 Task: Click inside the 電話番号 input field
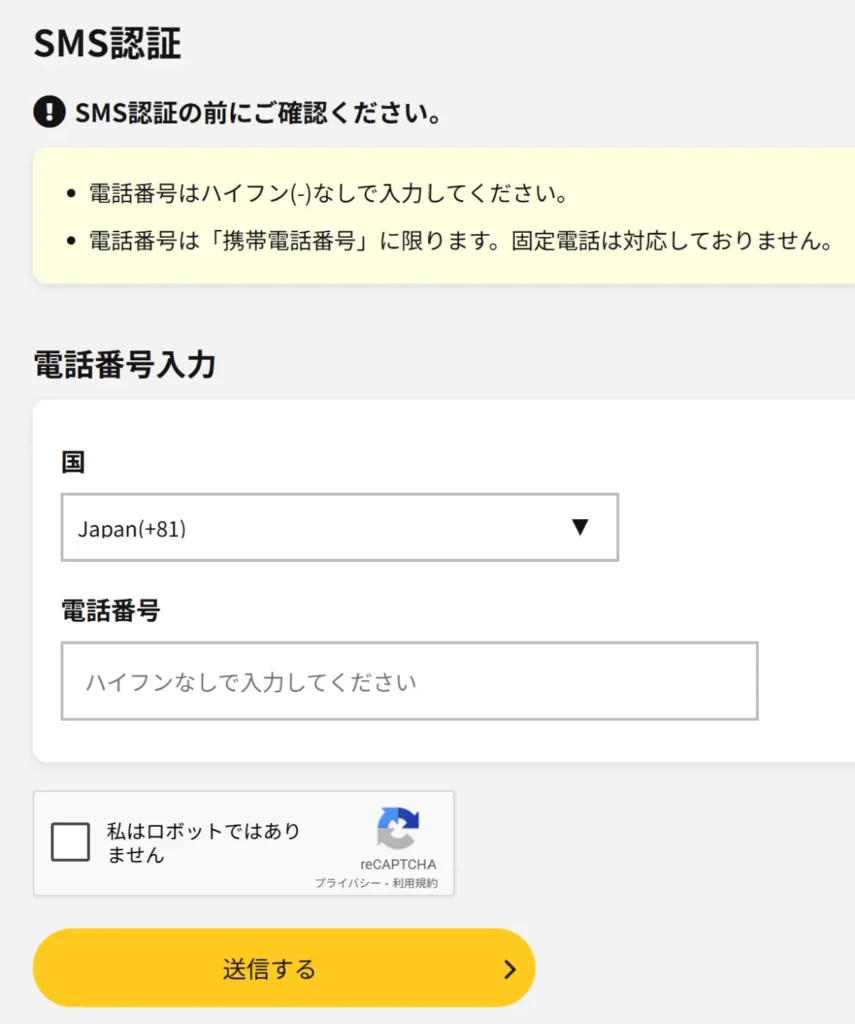coord(410,681)
